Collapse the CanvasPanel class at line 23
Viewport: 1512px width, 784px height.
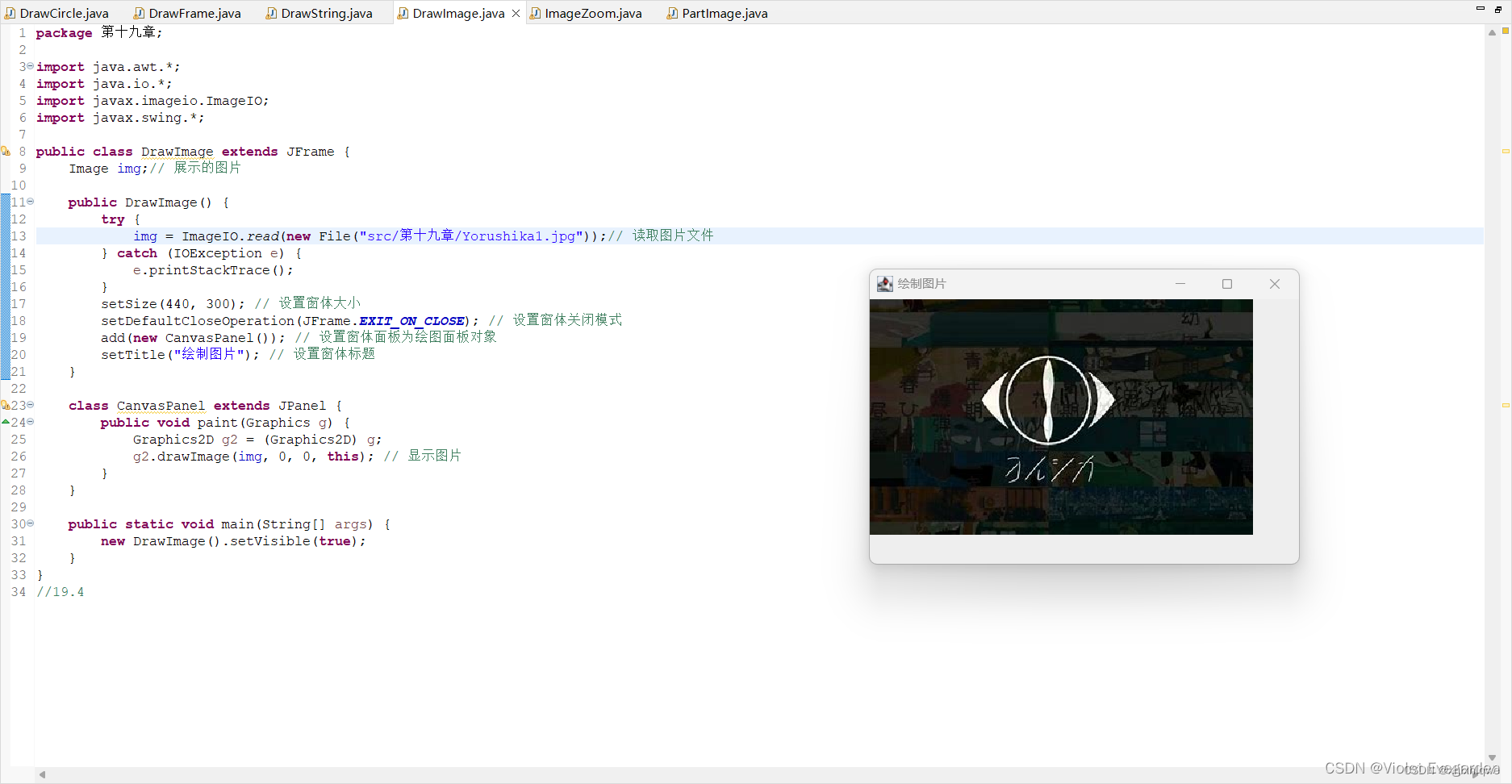(x=31, y=405)
